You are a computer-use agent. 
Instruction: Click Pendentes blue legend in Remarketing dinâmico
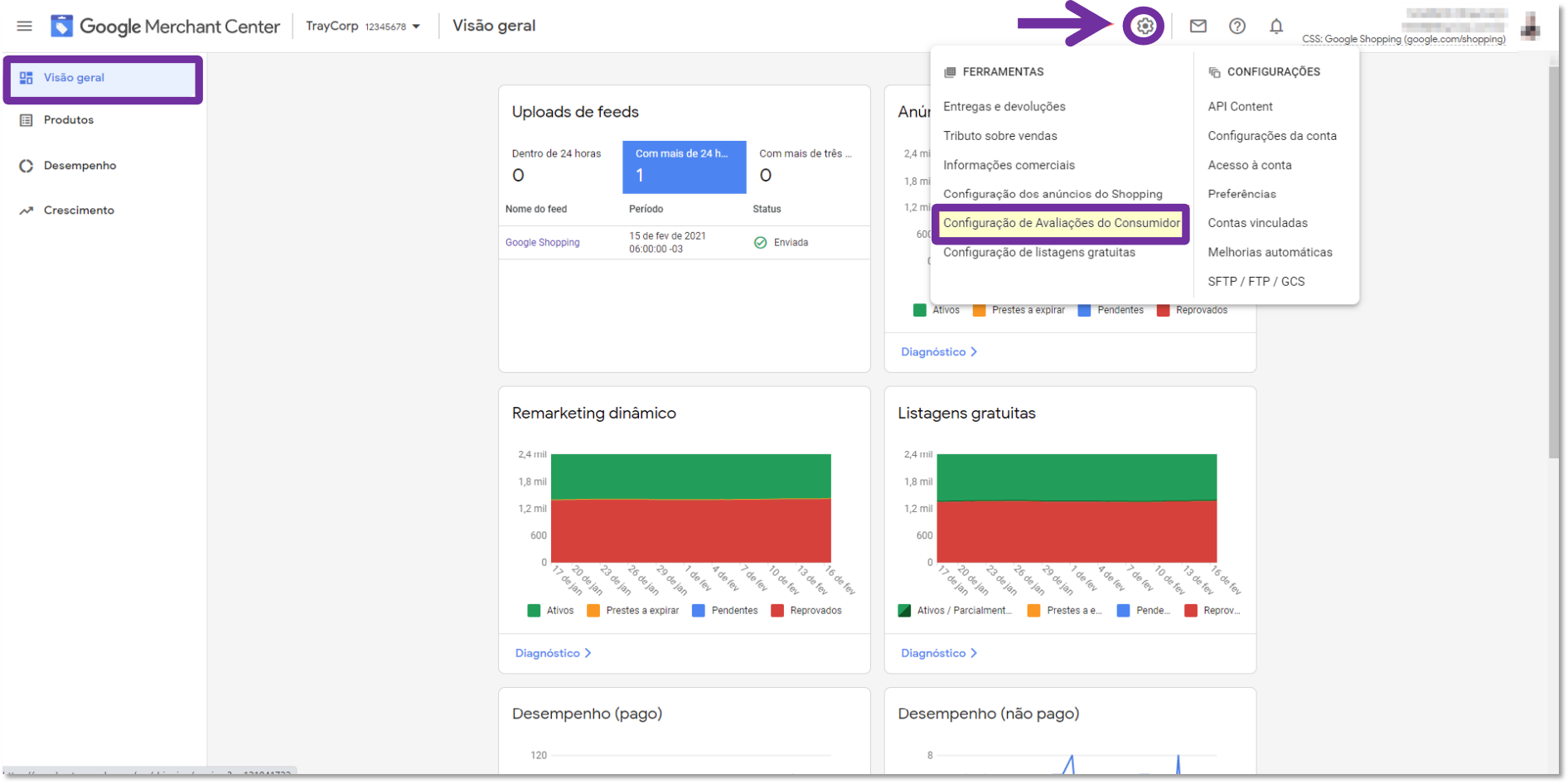724,611
